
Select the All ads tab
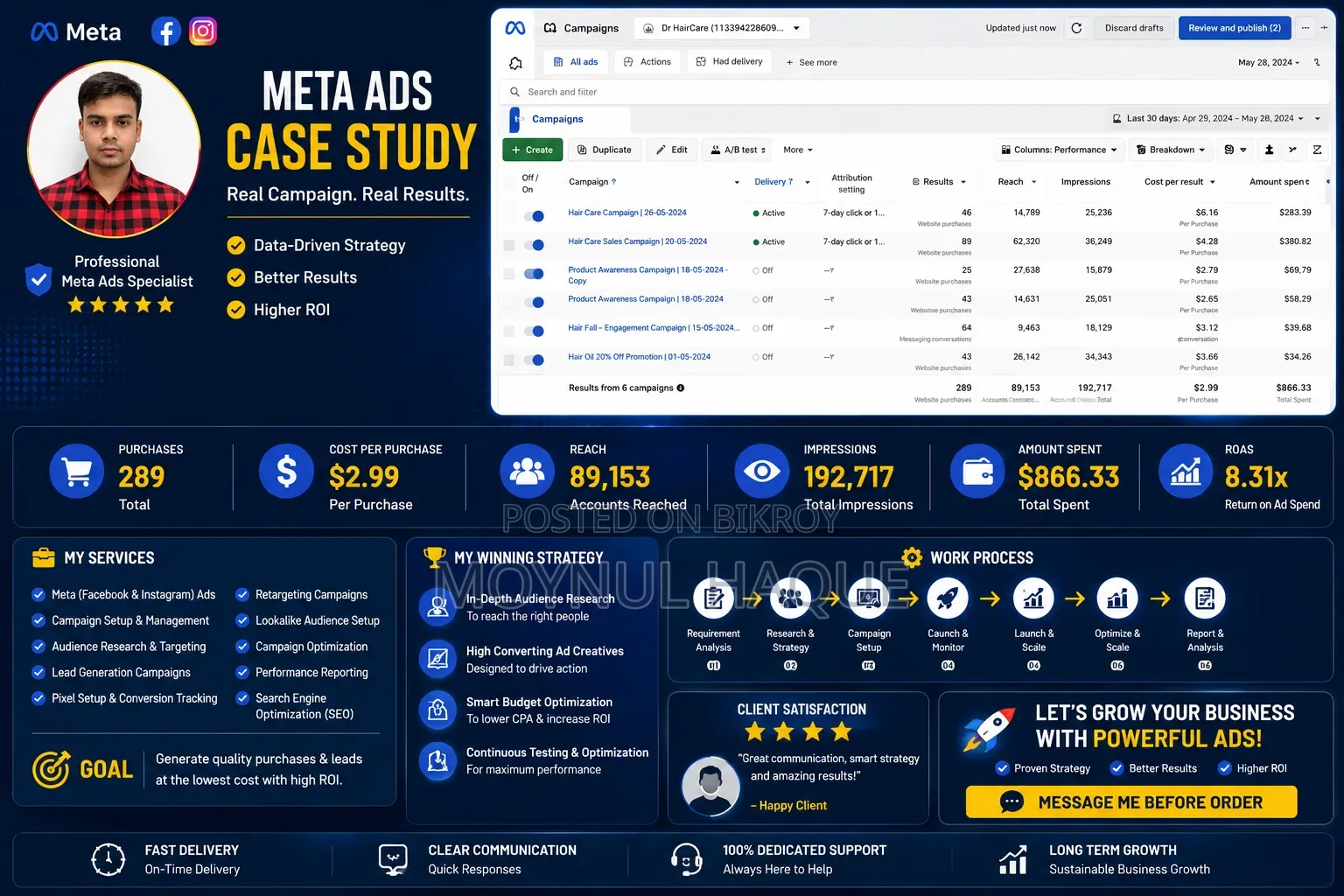[x=576, y=61]
